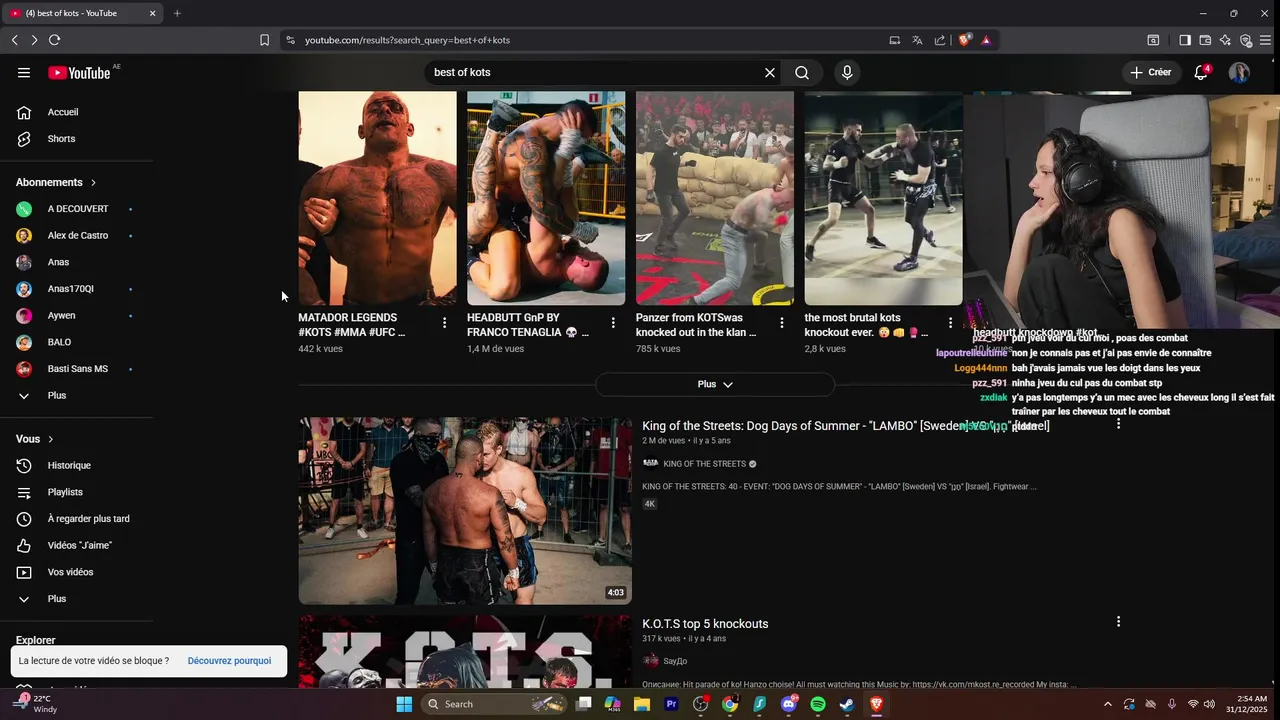The width and height of the screenshot is (1280, 720).
Task: Open Steam from the taskbar
Action: (x=847, y=704)
